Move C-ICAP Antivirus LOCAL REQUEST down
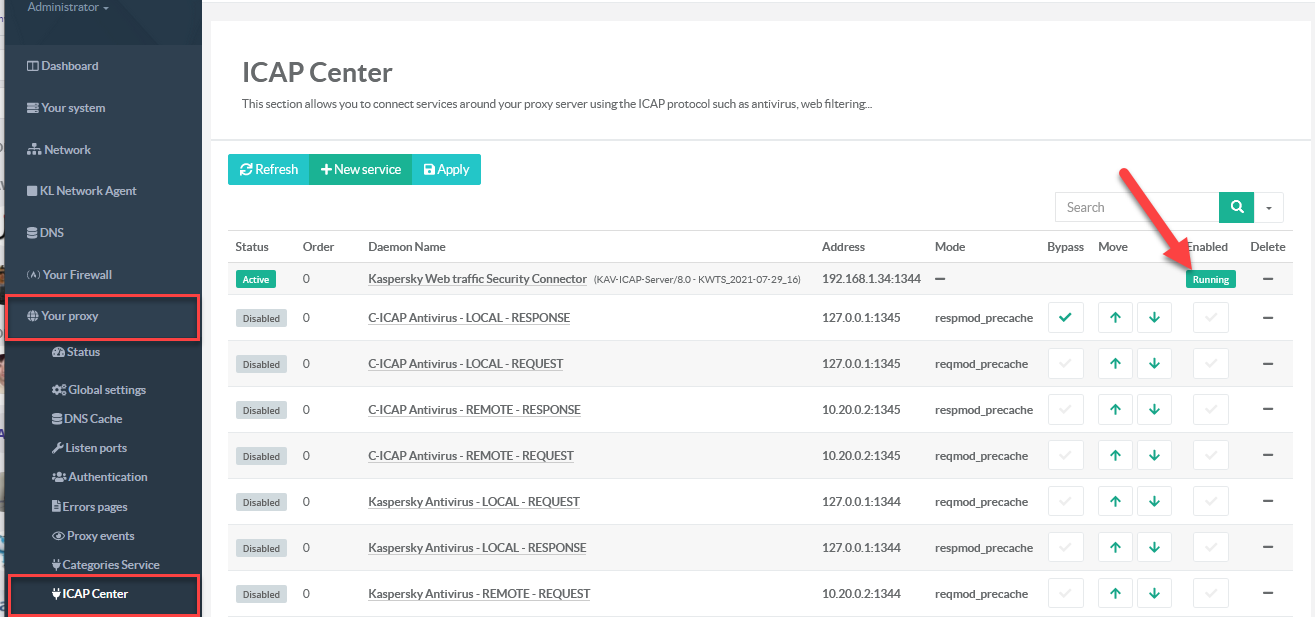Viewport: 1315px width, 617px height. tap(1154, 364)
